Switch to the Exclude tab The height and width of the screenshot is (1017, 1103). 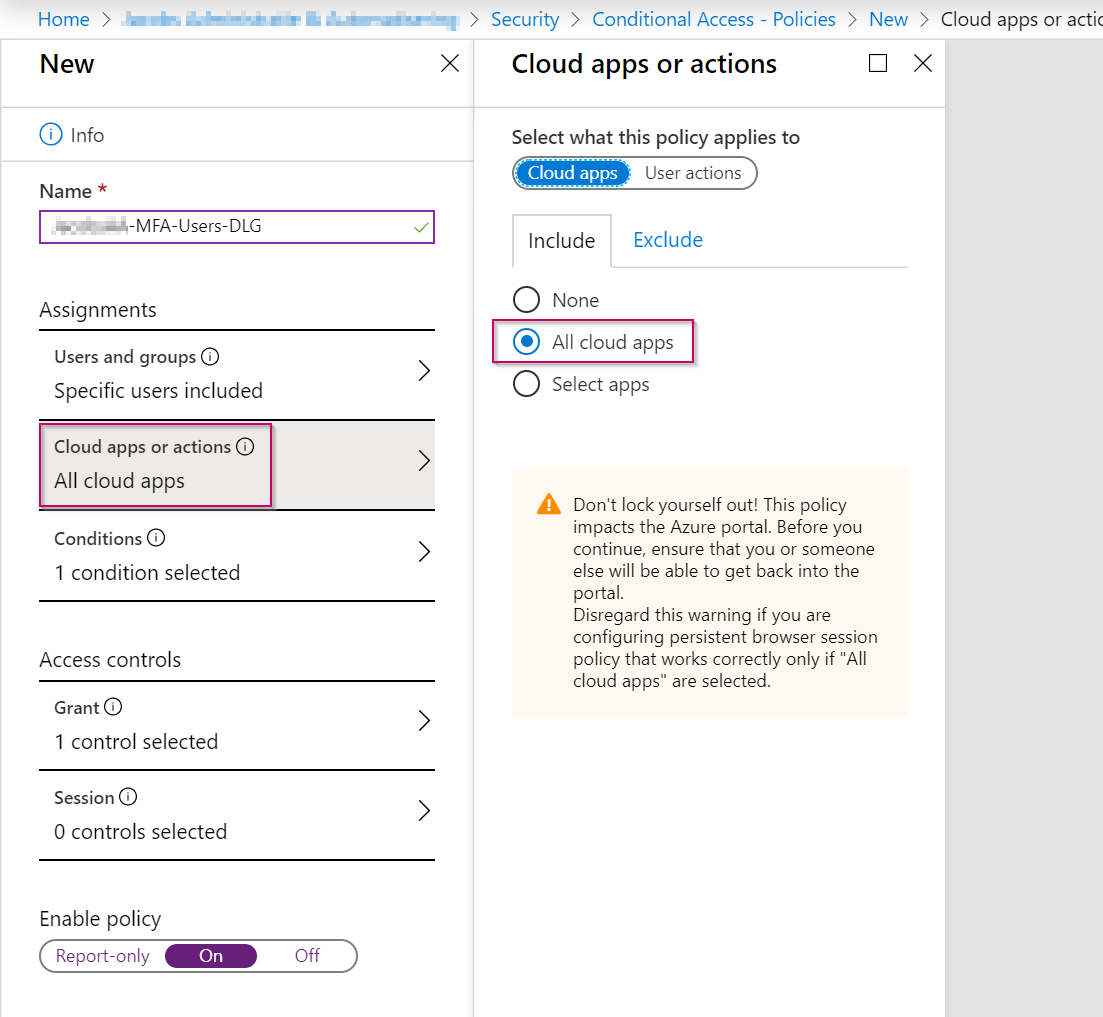coord(667,240)
